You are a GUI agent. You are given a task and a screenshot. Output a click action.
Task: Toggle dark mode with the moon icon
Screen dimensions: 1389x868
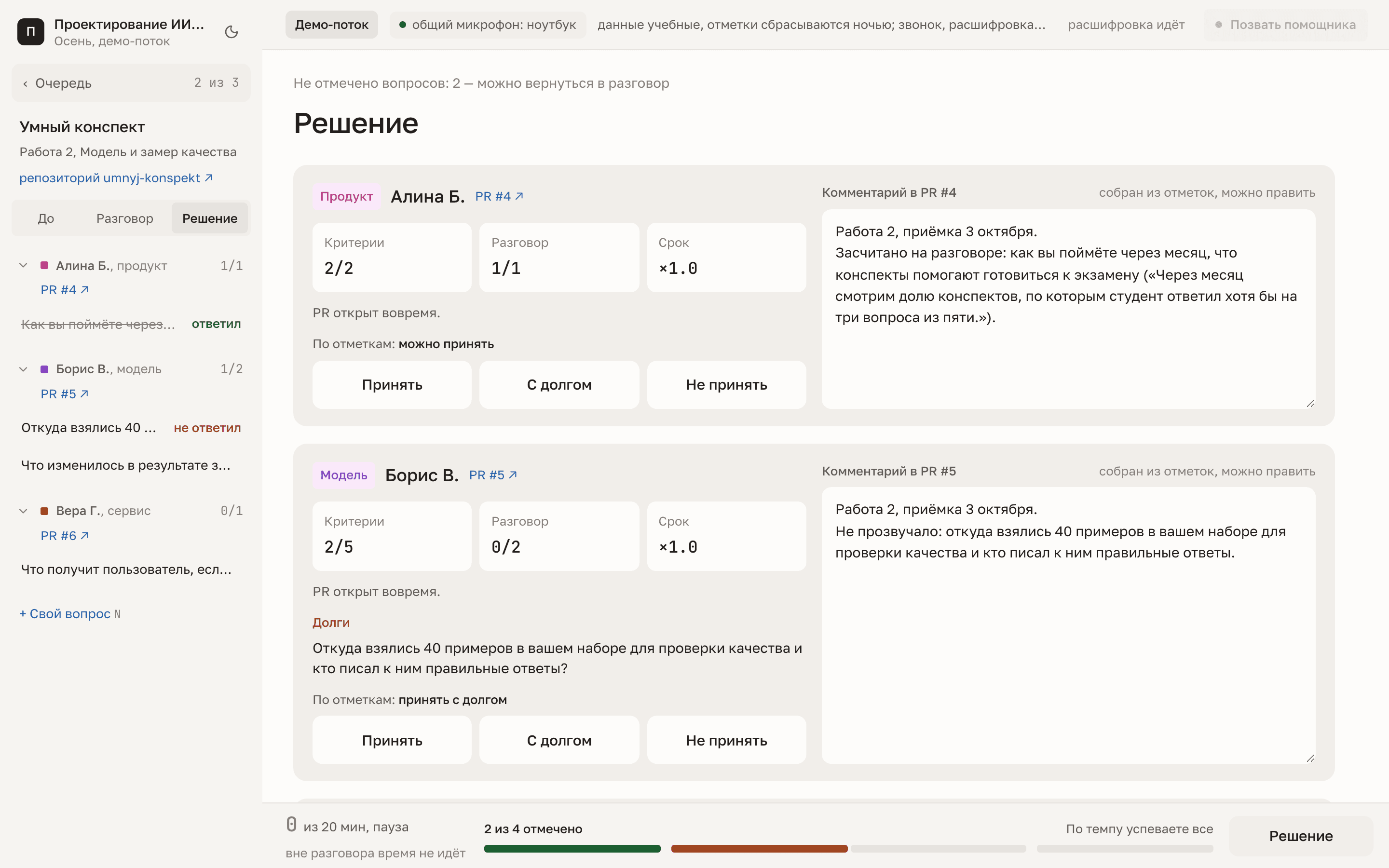231,31
